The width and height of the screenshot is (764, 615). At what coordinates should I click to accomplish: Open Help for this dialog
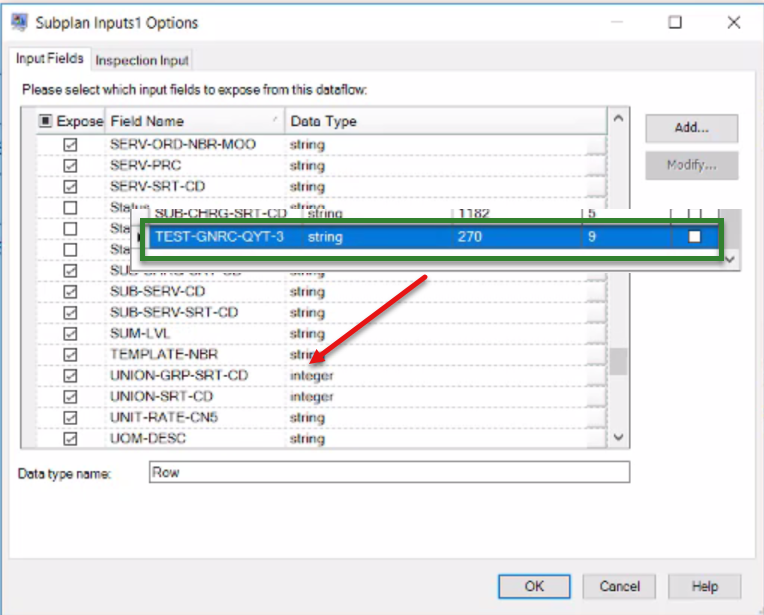705,586
